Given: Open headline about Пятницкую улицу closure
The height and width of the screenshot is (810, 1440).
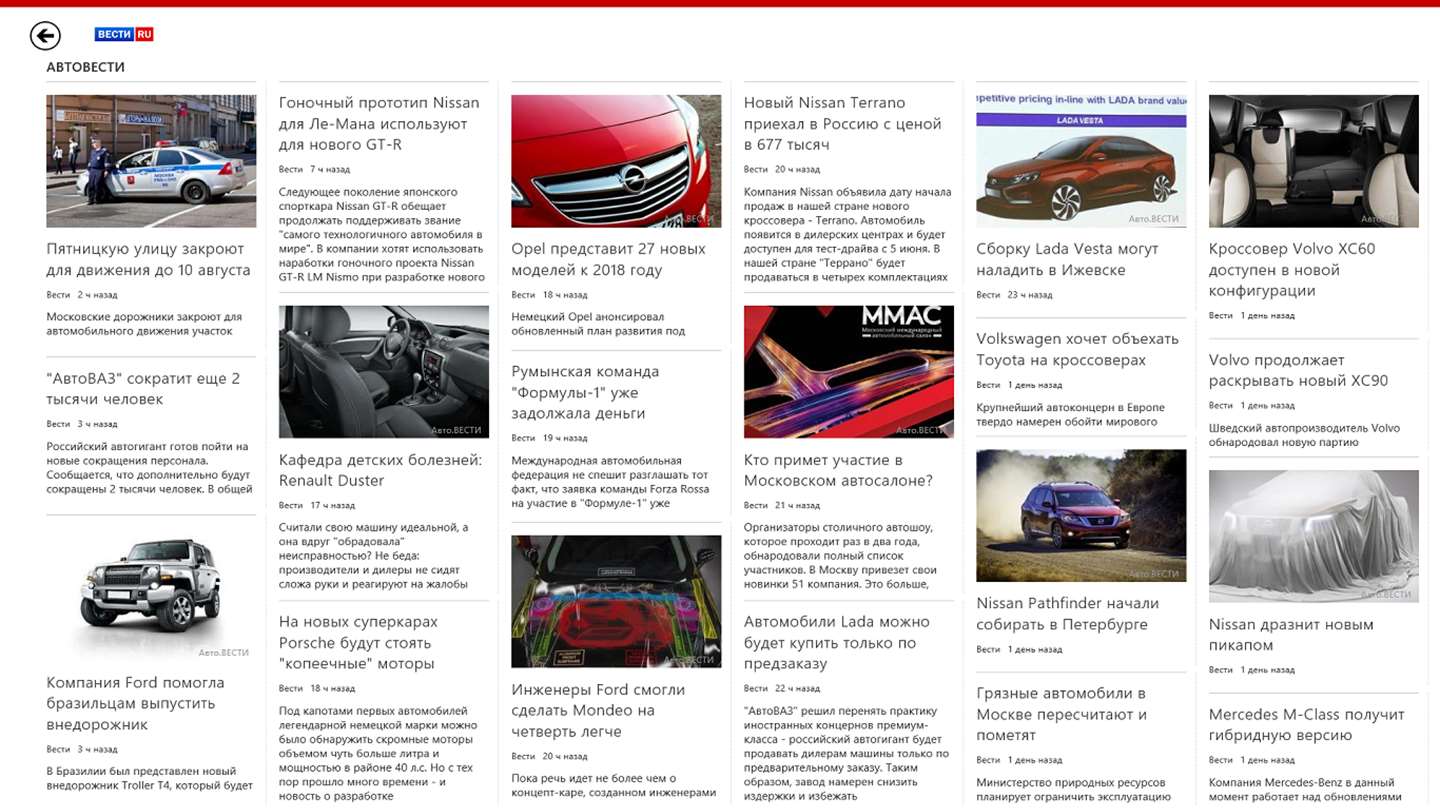Looking at the screenshot, I should click(148, 259).
